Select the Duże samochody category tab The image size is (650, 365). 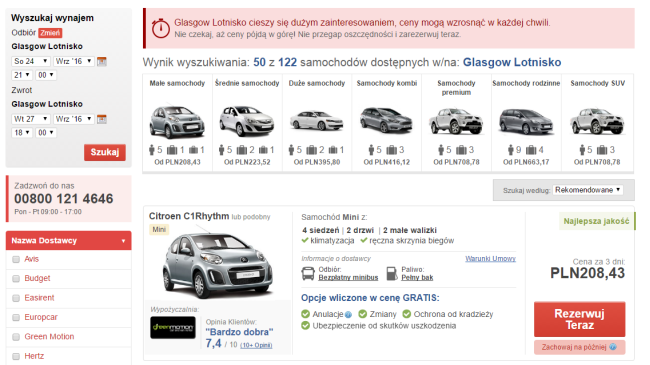(317, 122)
